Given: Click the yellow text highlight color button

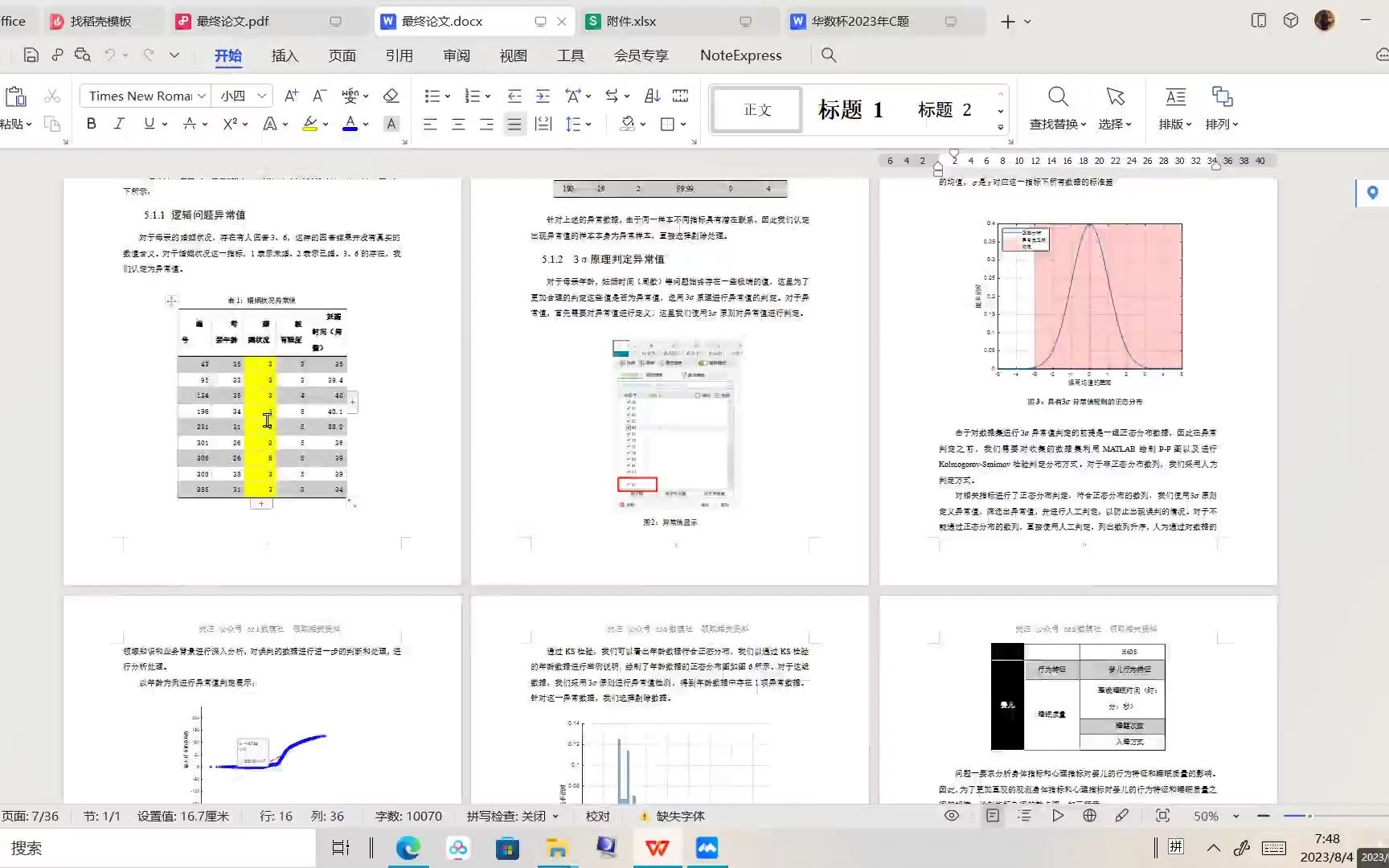Looking at the screenshot, I should tap(309, 124).
